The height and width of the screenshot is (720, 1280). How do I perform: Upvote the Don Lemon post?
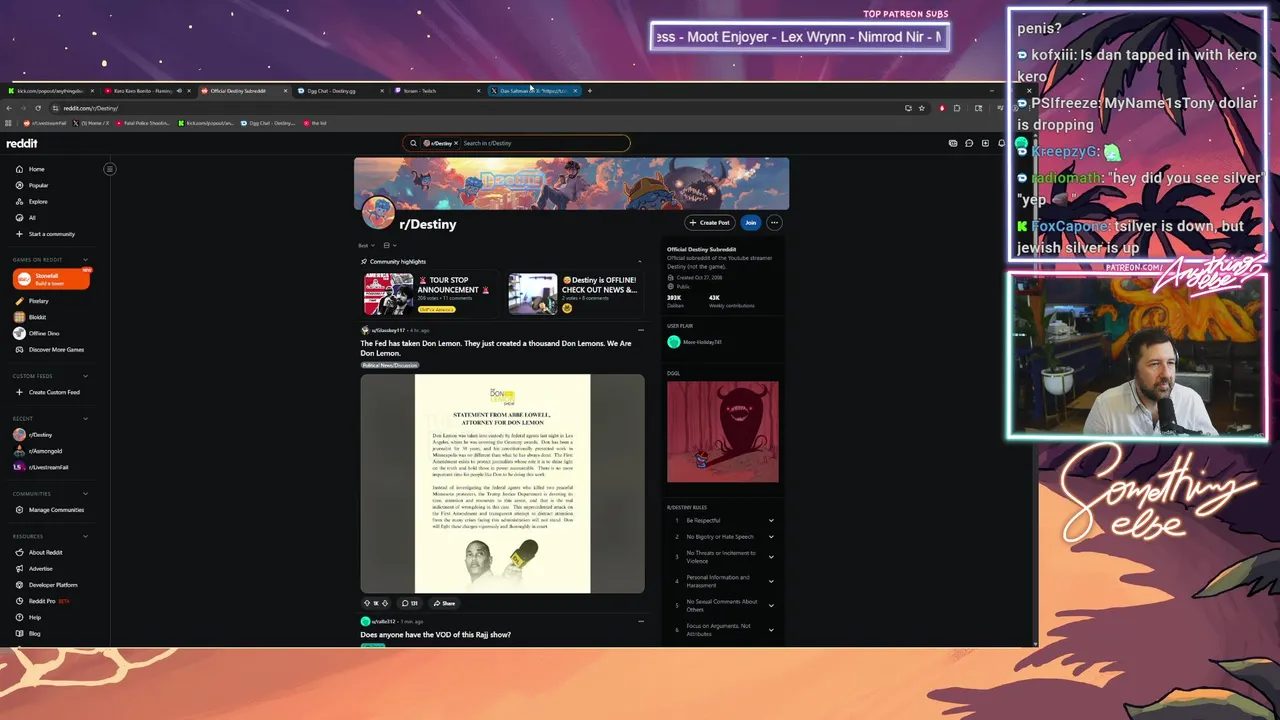367,603
